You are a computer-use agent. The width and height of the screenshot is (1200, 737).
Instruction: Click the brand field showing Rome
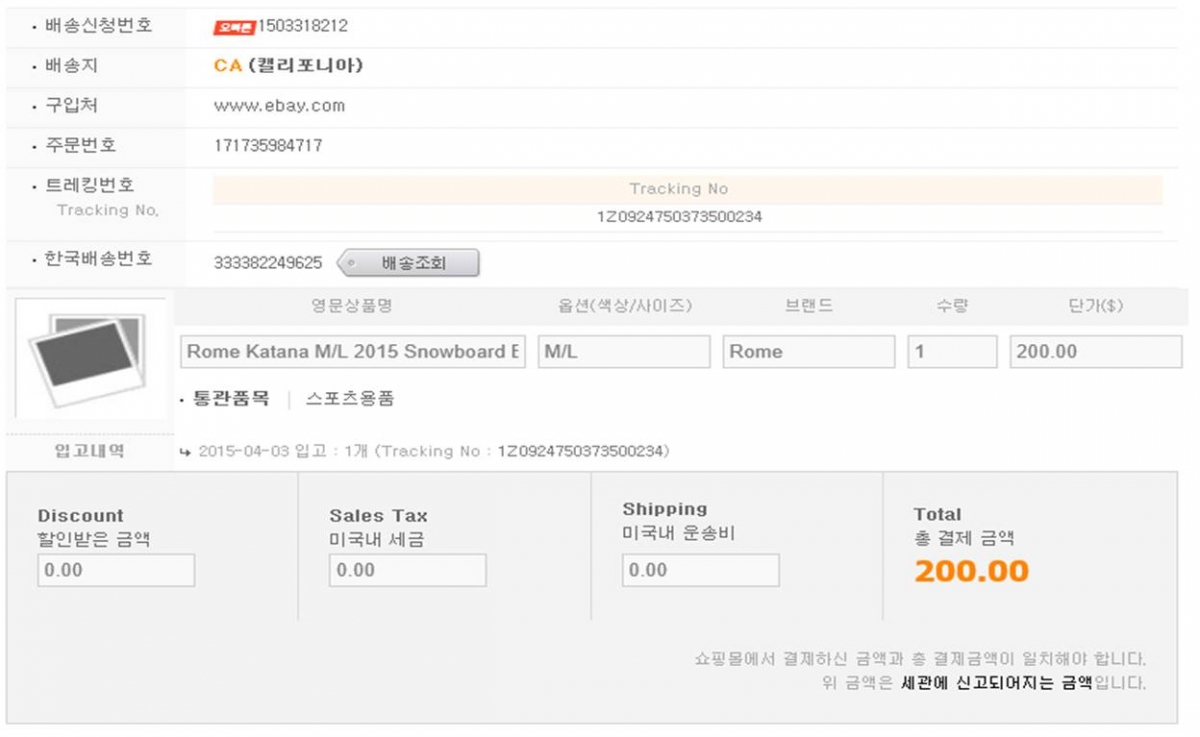(x=809, y=352)
